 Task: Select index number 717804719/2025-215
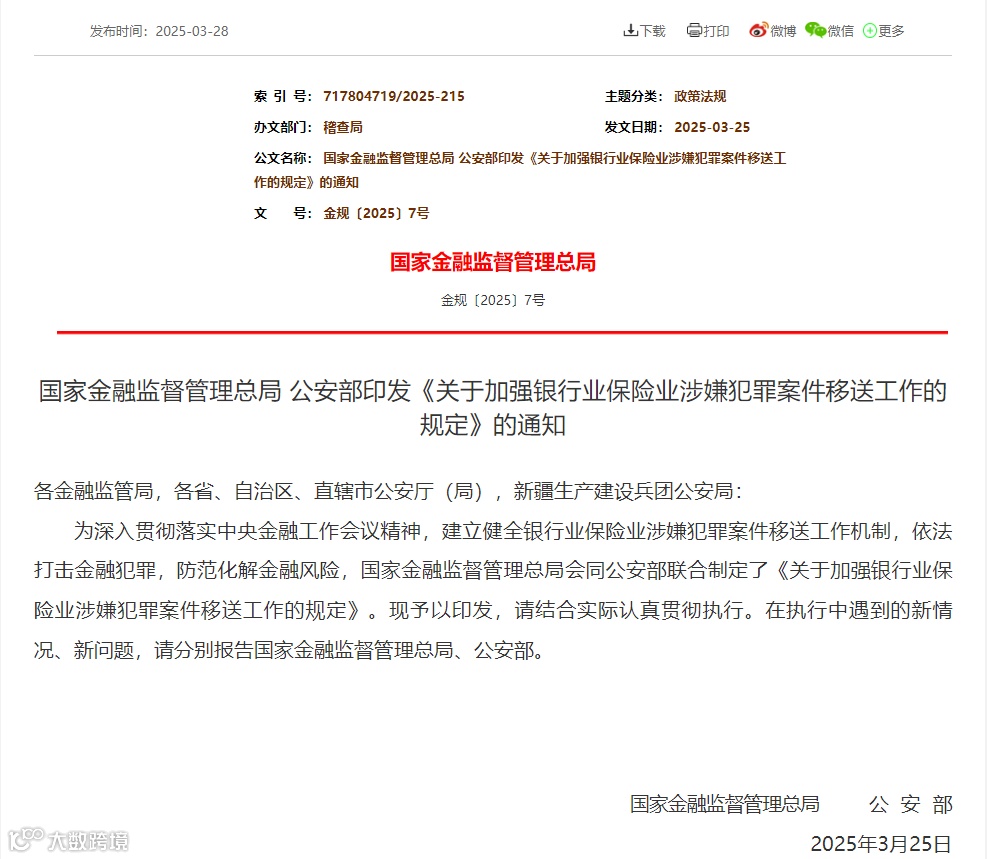pos(393,96)
